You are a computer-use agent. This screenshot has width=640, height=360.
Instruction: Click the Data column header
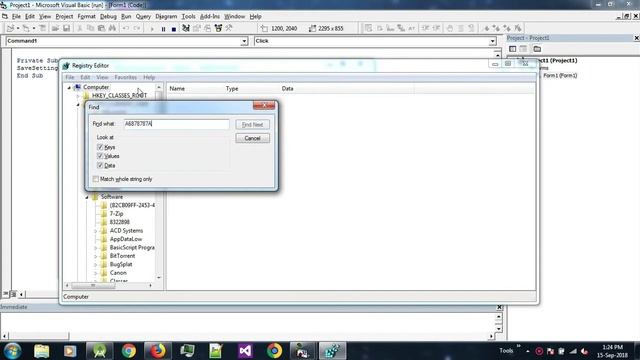[287, 89]
